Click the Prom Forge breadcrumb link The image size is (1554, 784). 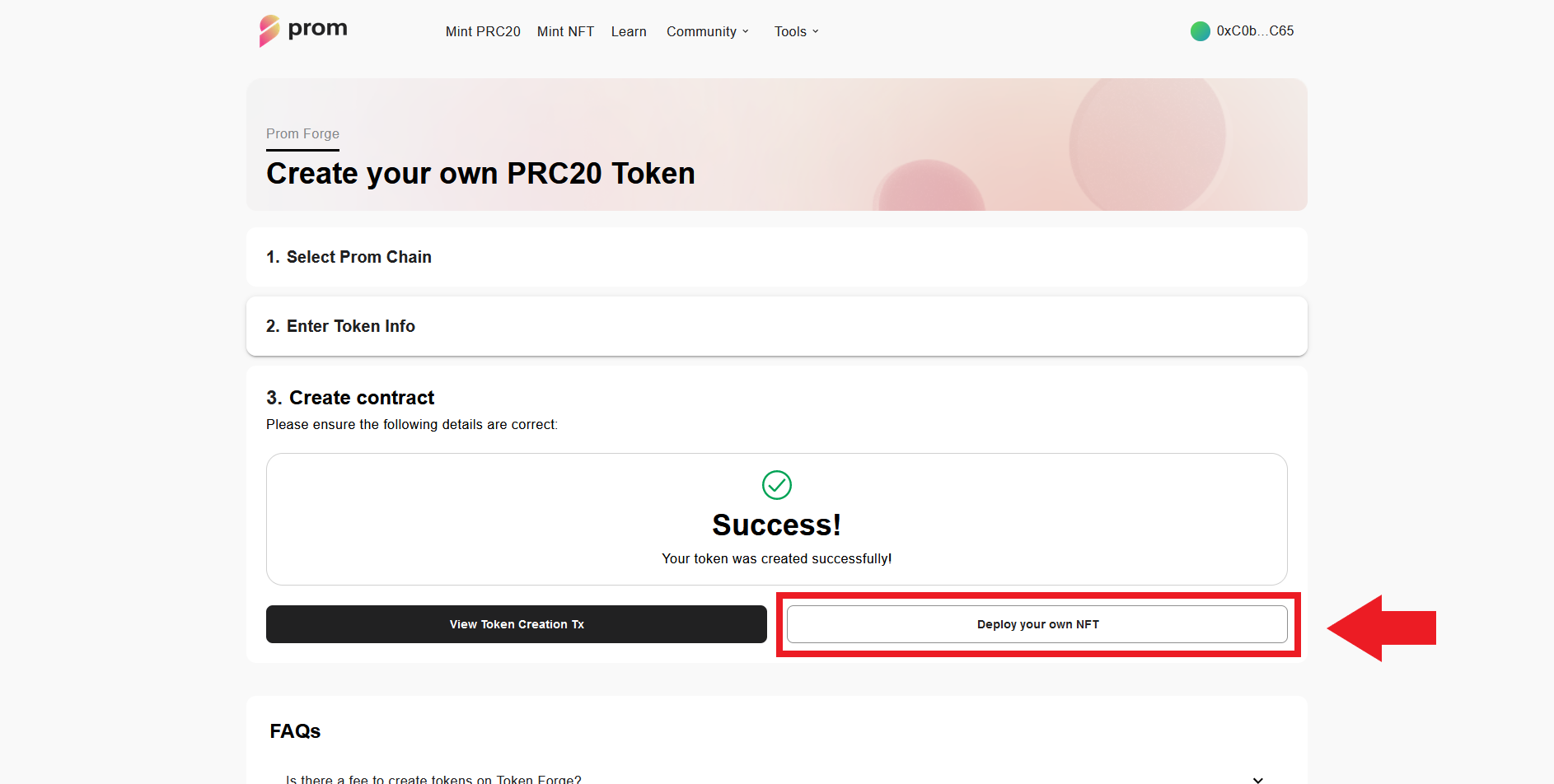(302, 133)
